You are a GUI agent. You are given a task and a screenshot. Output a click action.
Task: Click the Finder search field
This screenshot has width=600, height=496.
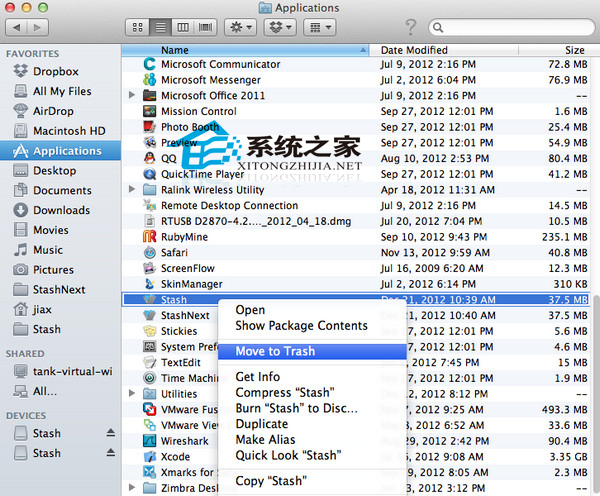[512, 28]
